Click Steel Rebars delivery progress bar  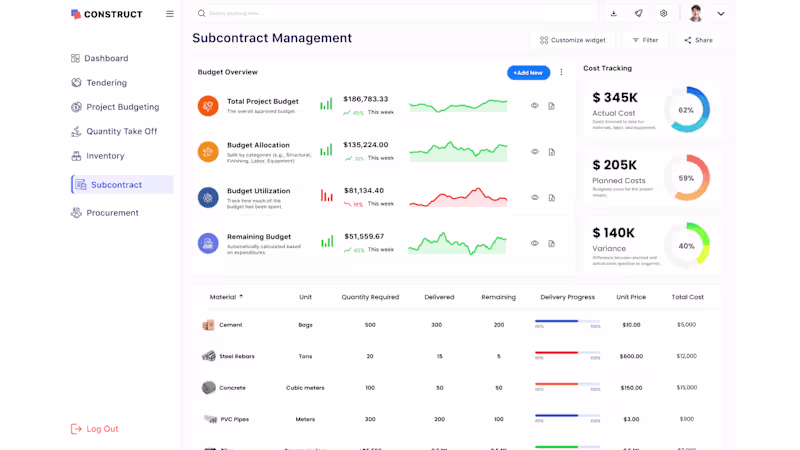click(x=567, y=353)
